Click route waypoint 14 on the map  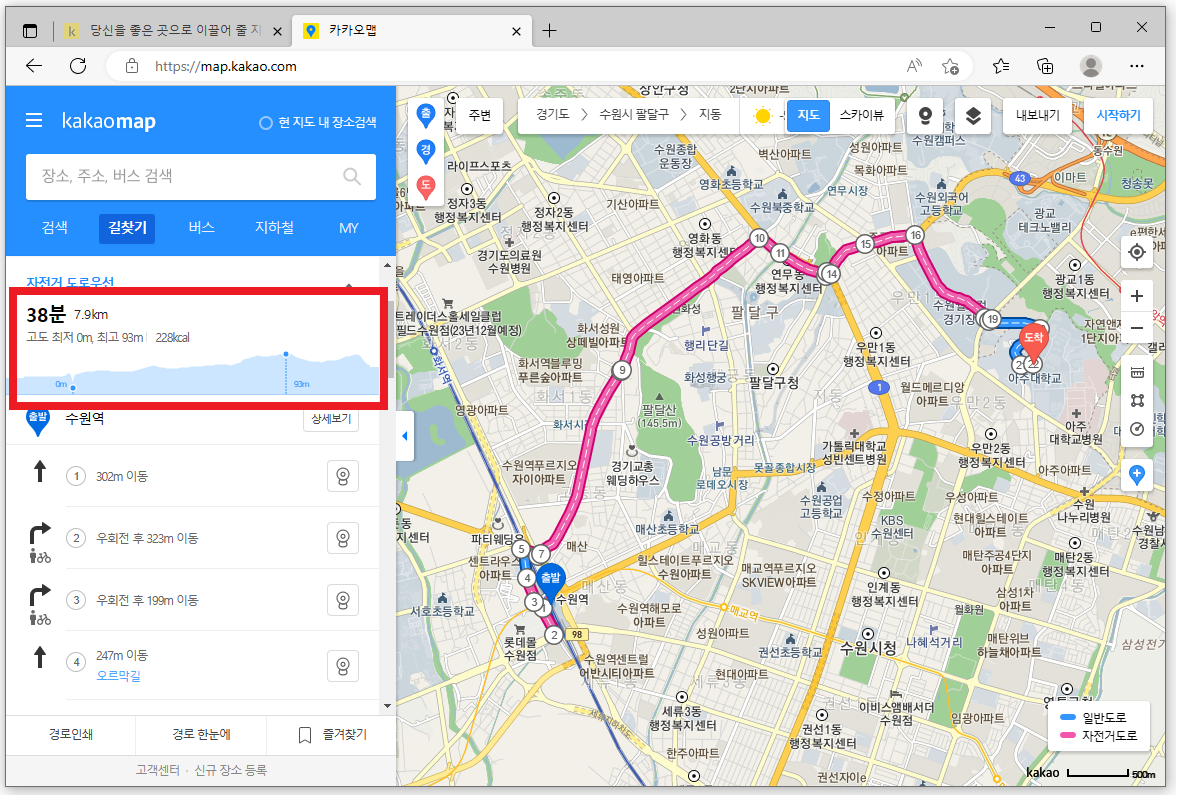831,274
